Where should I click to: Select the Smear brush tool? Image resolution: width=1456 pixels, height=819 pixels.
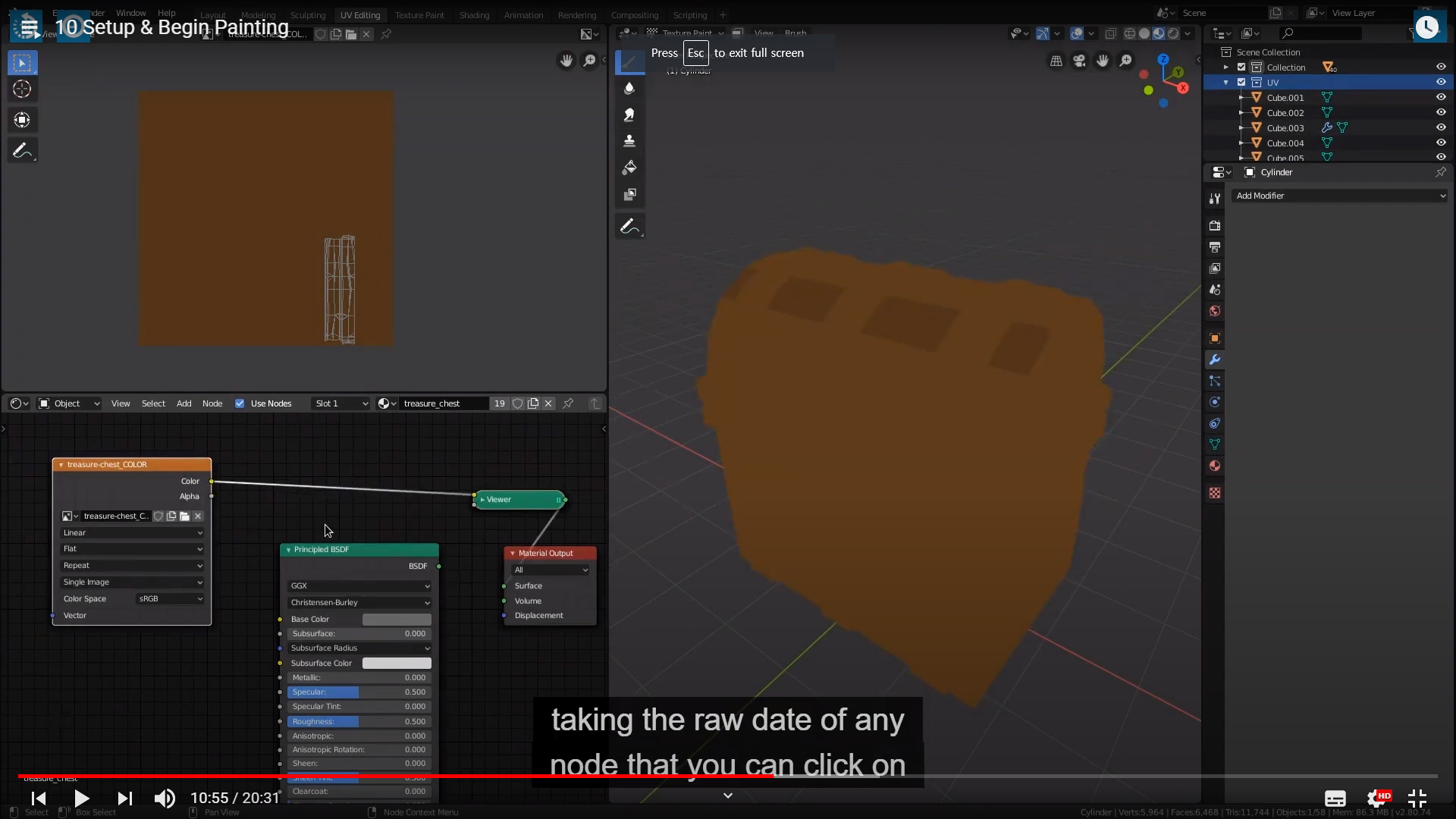629,115
